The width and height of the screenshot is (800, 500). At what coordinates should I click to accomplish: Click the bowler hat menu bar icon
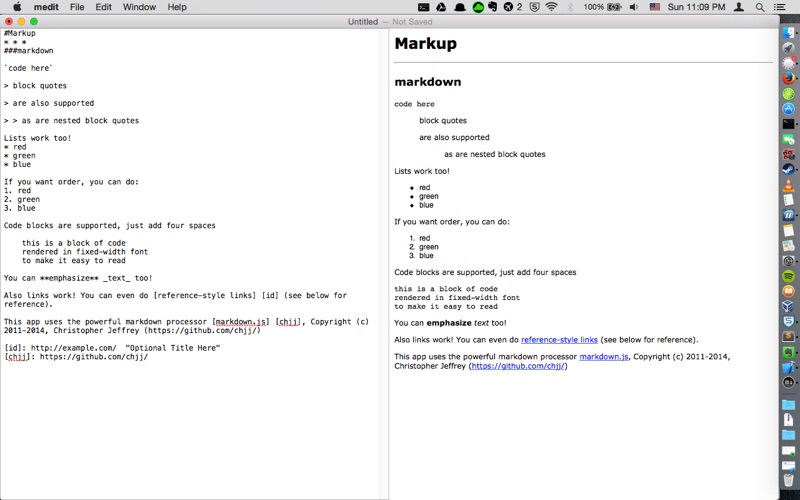[x=460, y=7]
